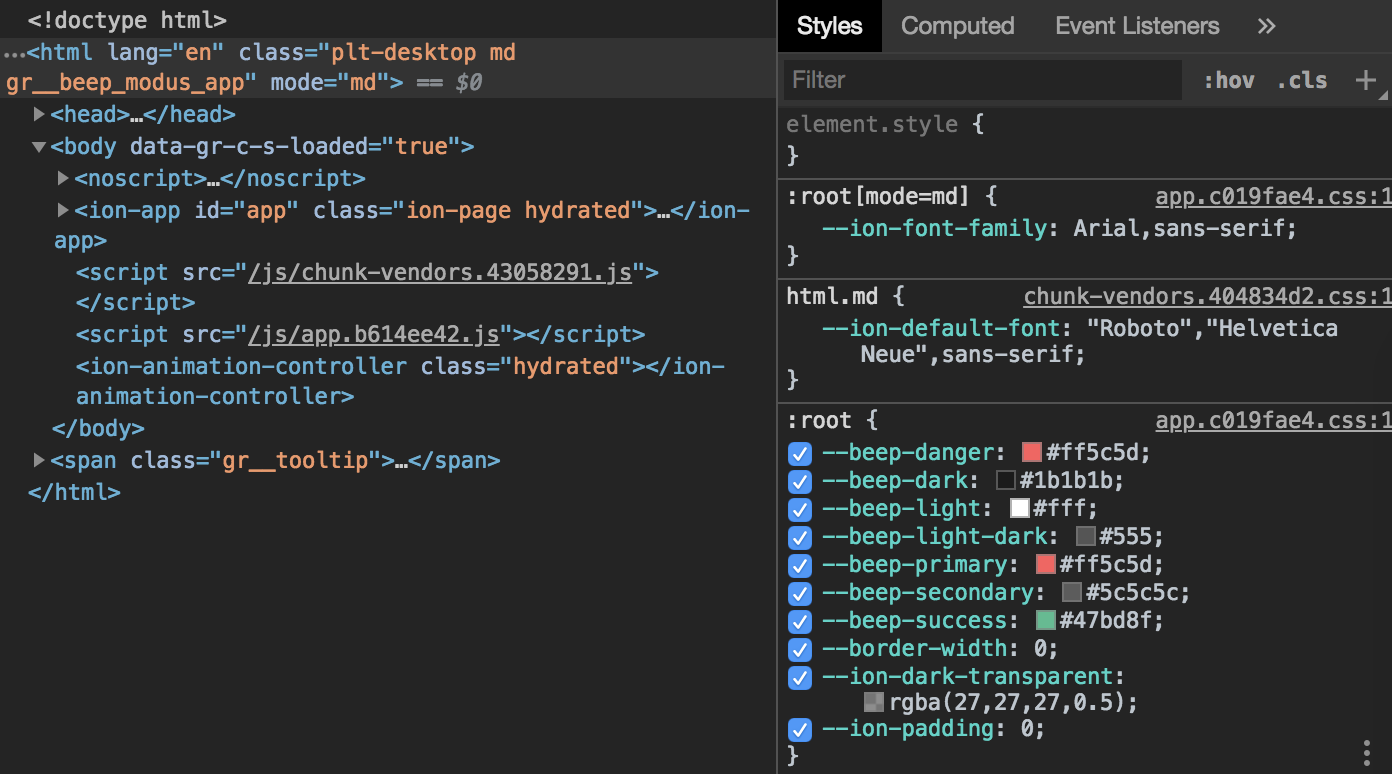Expand the head element node

click(40, 113)
